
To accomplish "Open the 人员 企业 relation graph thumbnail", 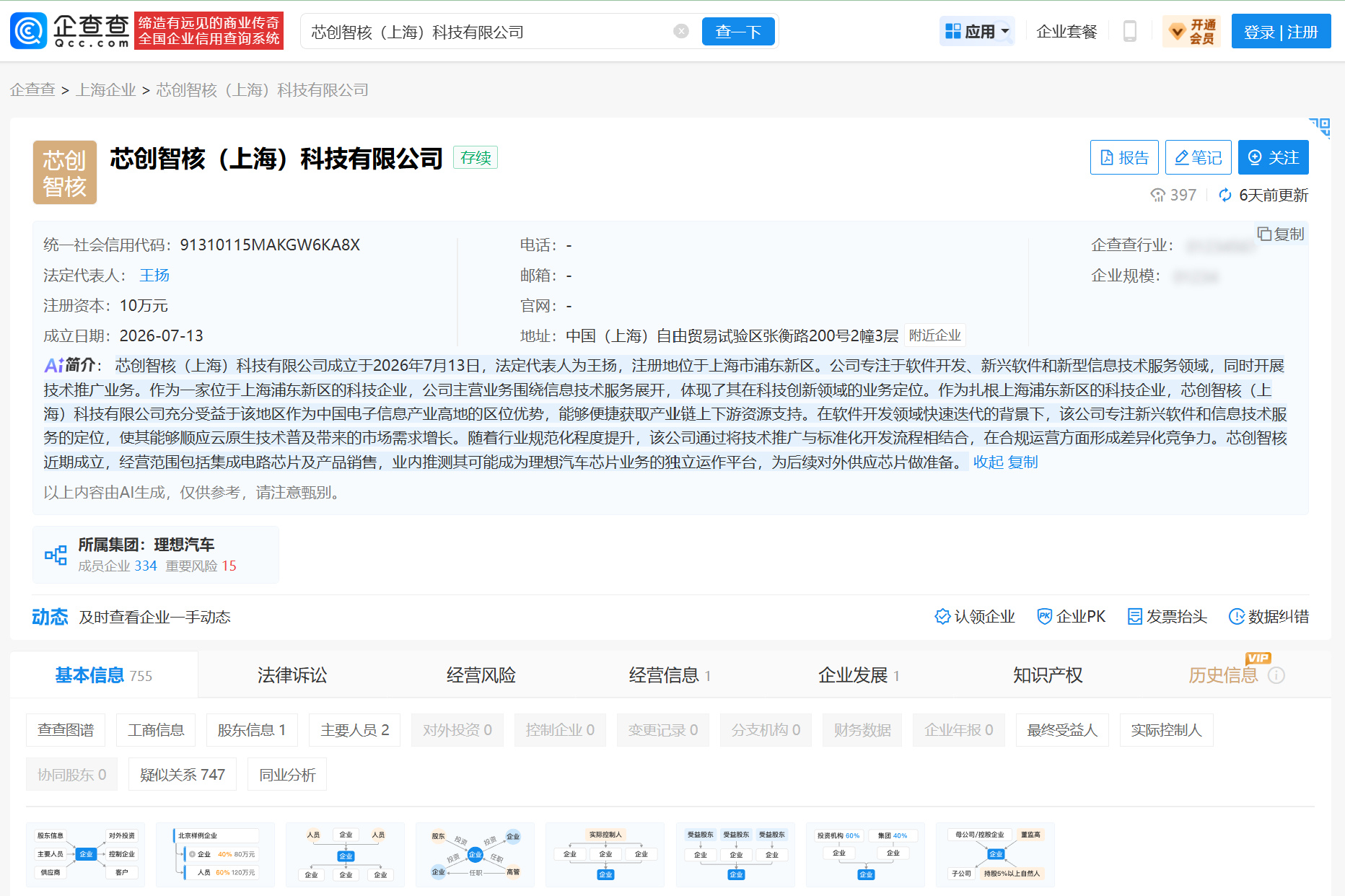I will [345, 854].
